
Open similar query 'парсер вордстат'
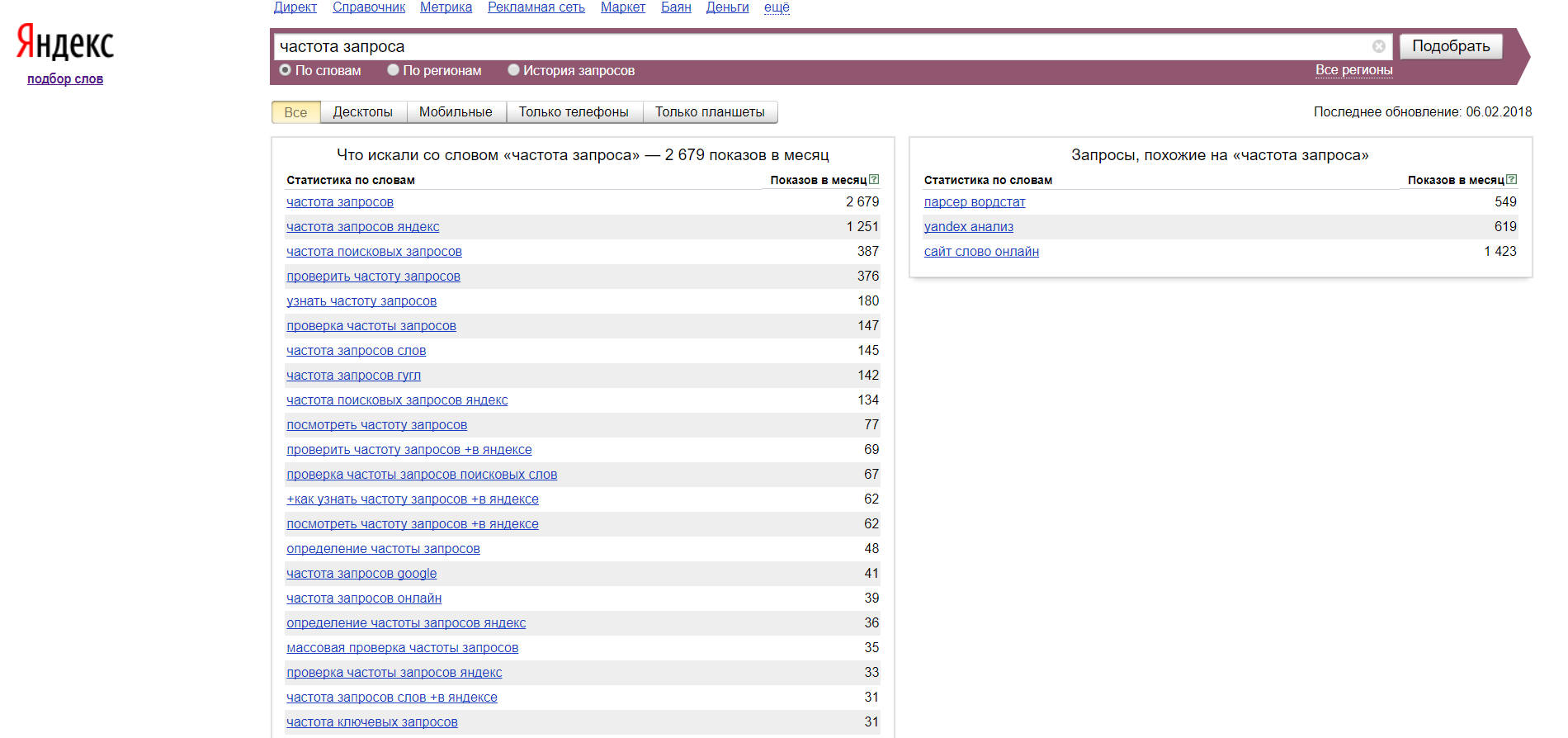975,202
